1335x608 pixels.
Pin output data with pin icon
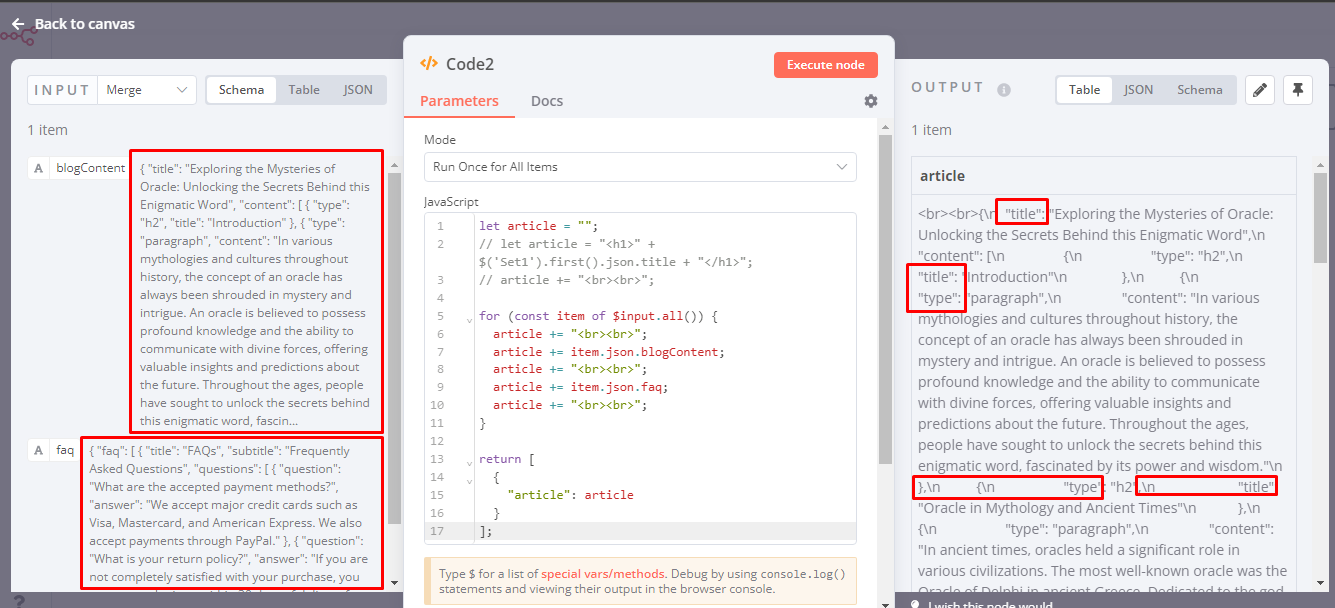click(x=1297, y=90)
